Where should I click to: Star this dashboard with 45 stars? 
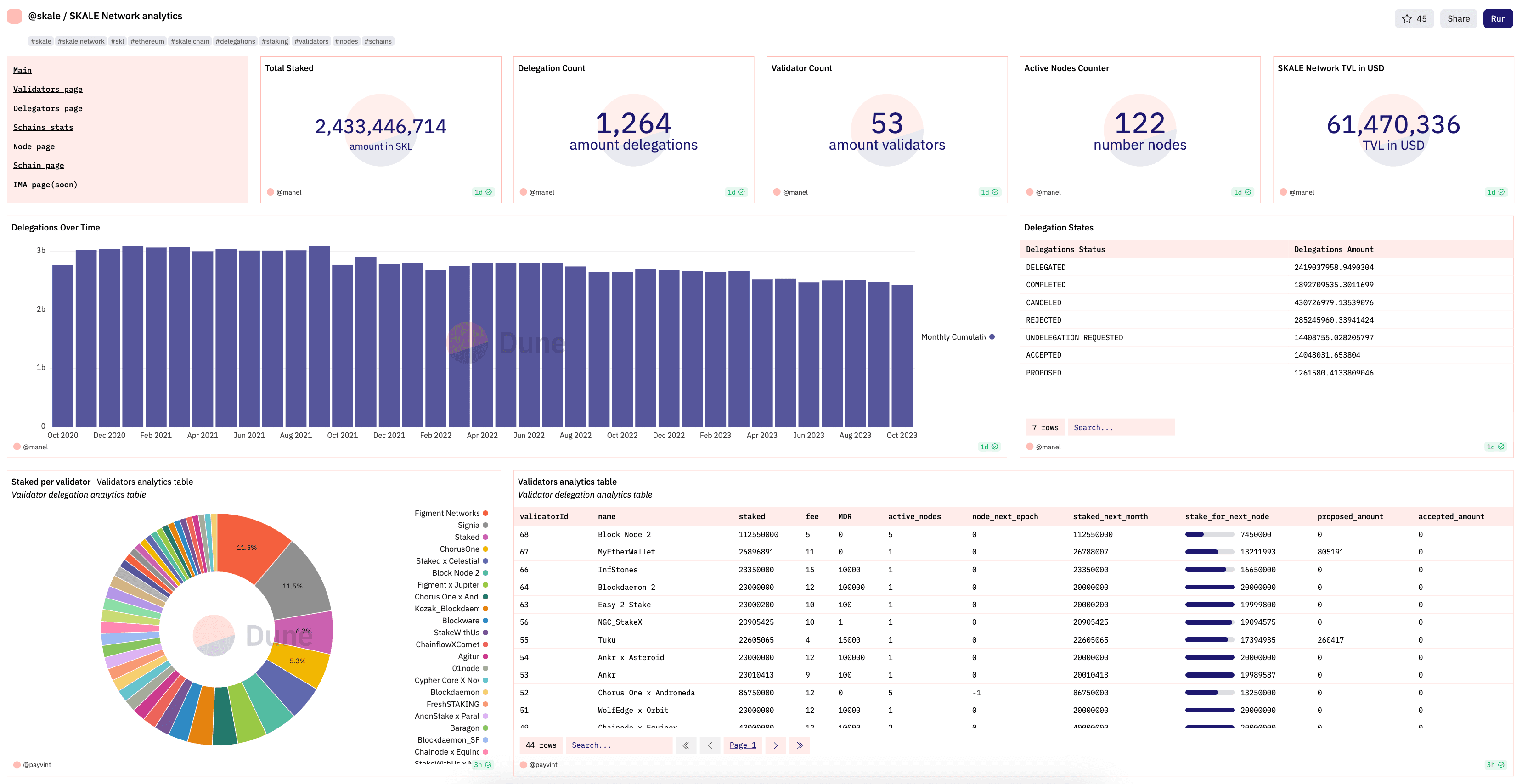[x=1414, y=18]
